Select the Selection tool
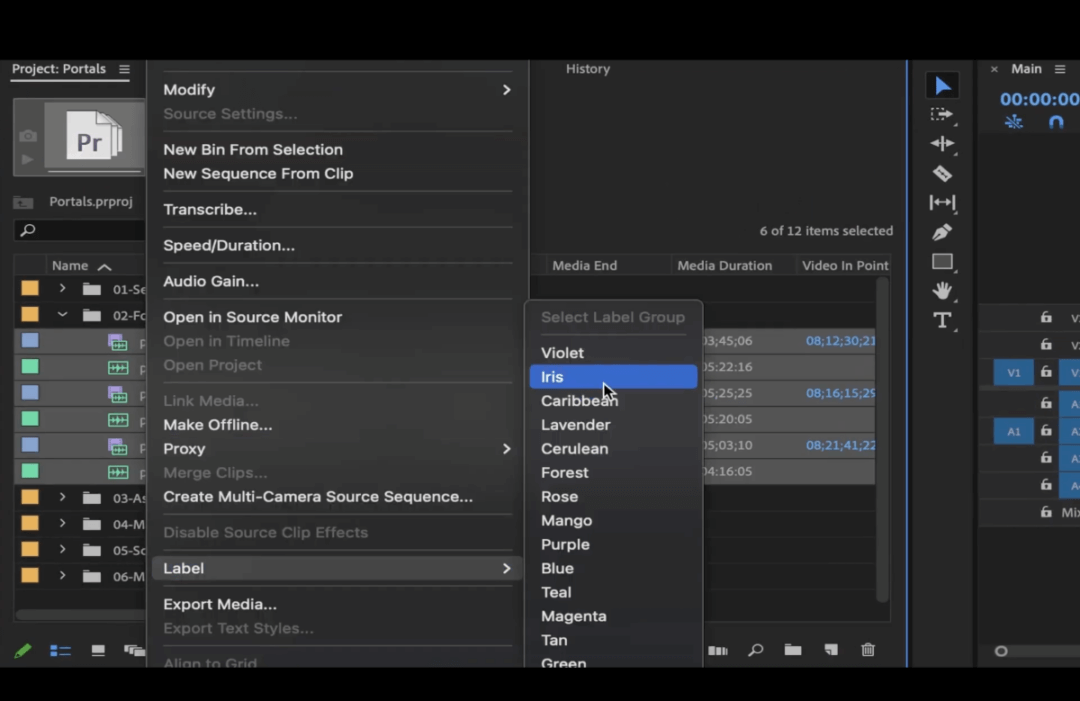1080x701 pixels. 942,84
